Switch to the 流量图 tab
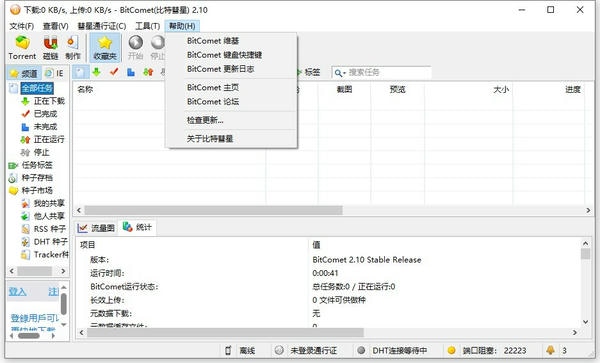Image resolution: width=600 pixels, height=363 pixels. point(96,228)
